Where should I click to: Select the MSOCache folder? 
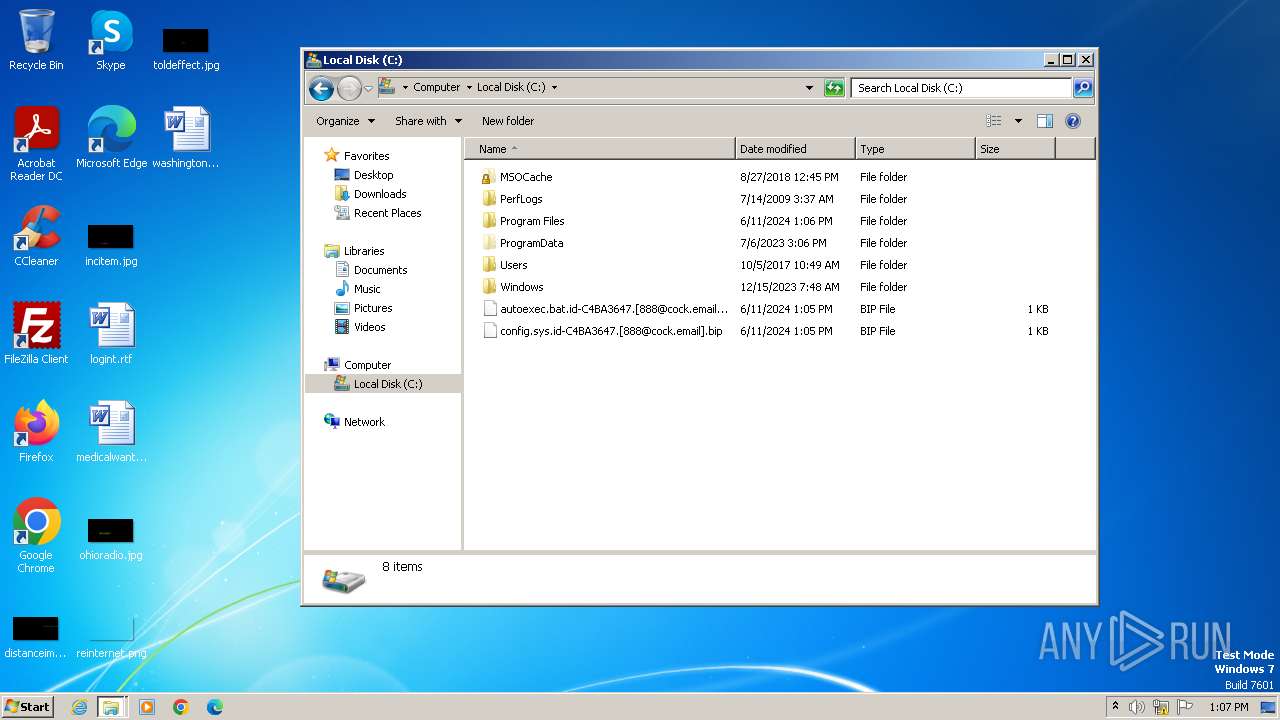point(526,177)
